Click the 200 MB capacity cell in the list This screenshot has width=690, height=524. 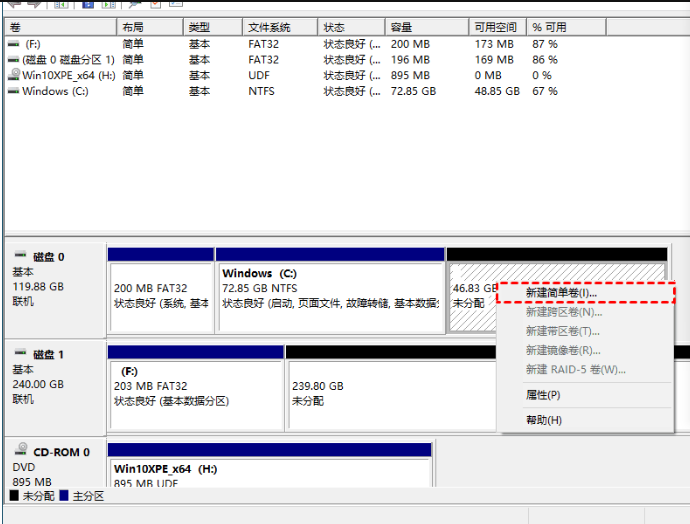(x=410, y=44)
